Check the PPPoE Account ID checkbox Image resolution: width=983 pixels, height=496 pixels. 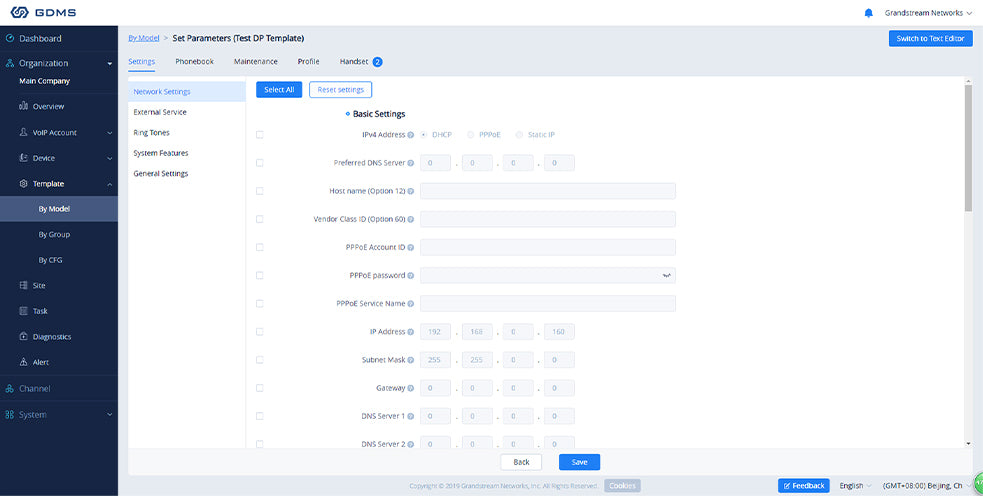(x=260, y=248)
